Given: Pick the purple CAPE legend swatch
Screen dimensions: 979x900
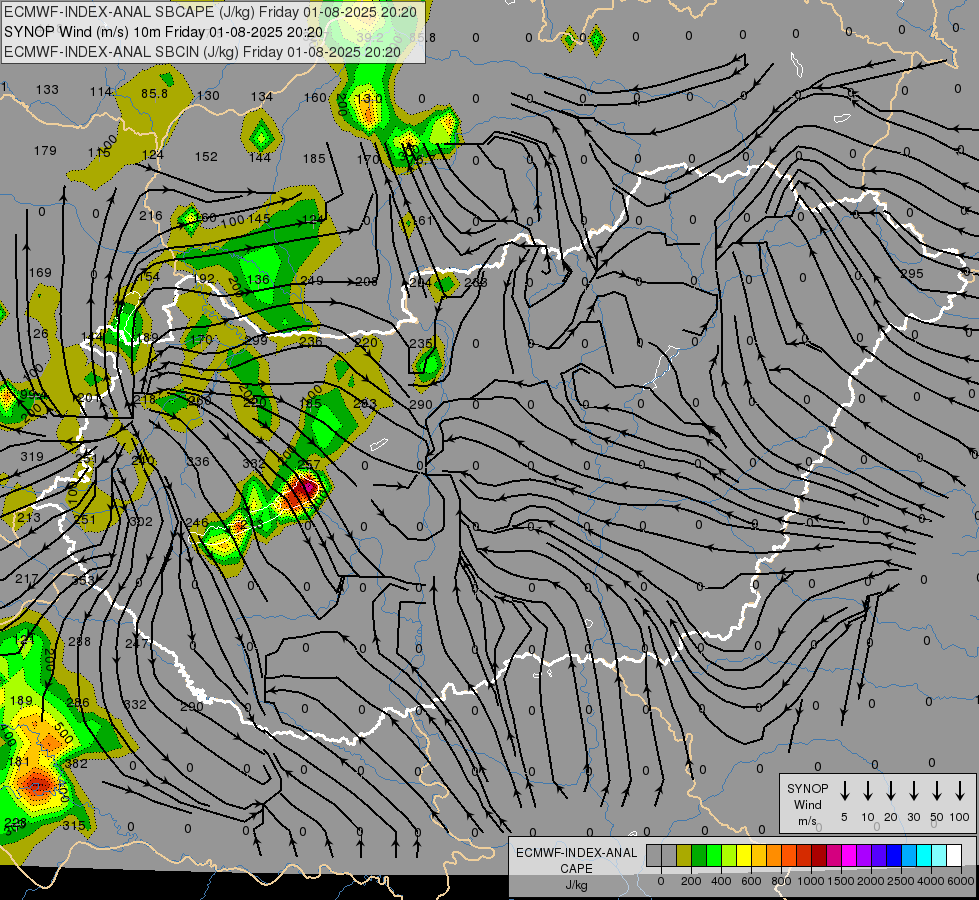Looking at the screenshot, I should (865, 855).
